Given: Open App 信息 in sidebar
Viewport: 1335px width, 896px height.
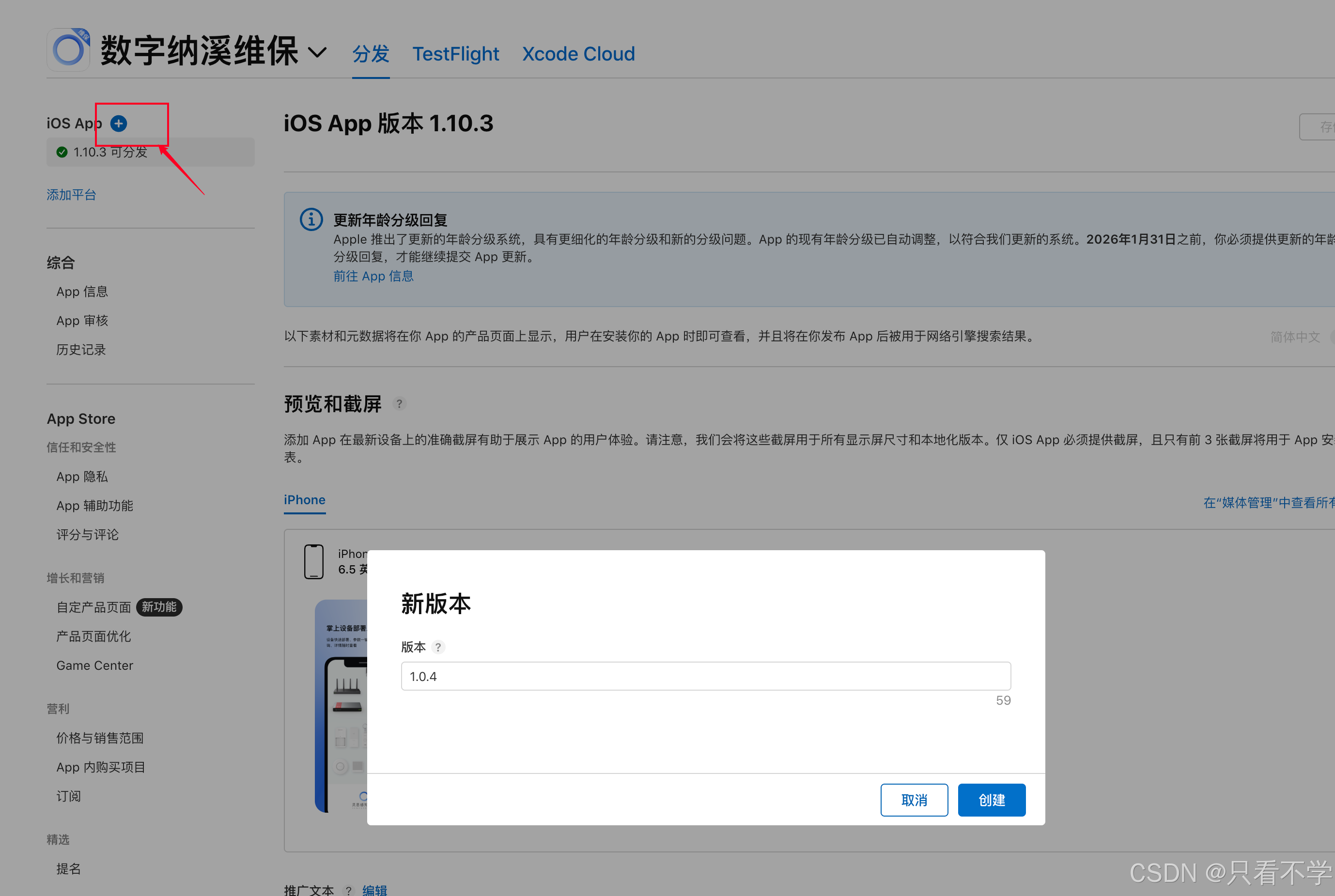Looking at the screenshot, I should (x=82, y=292).
